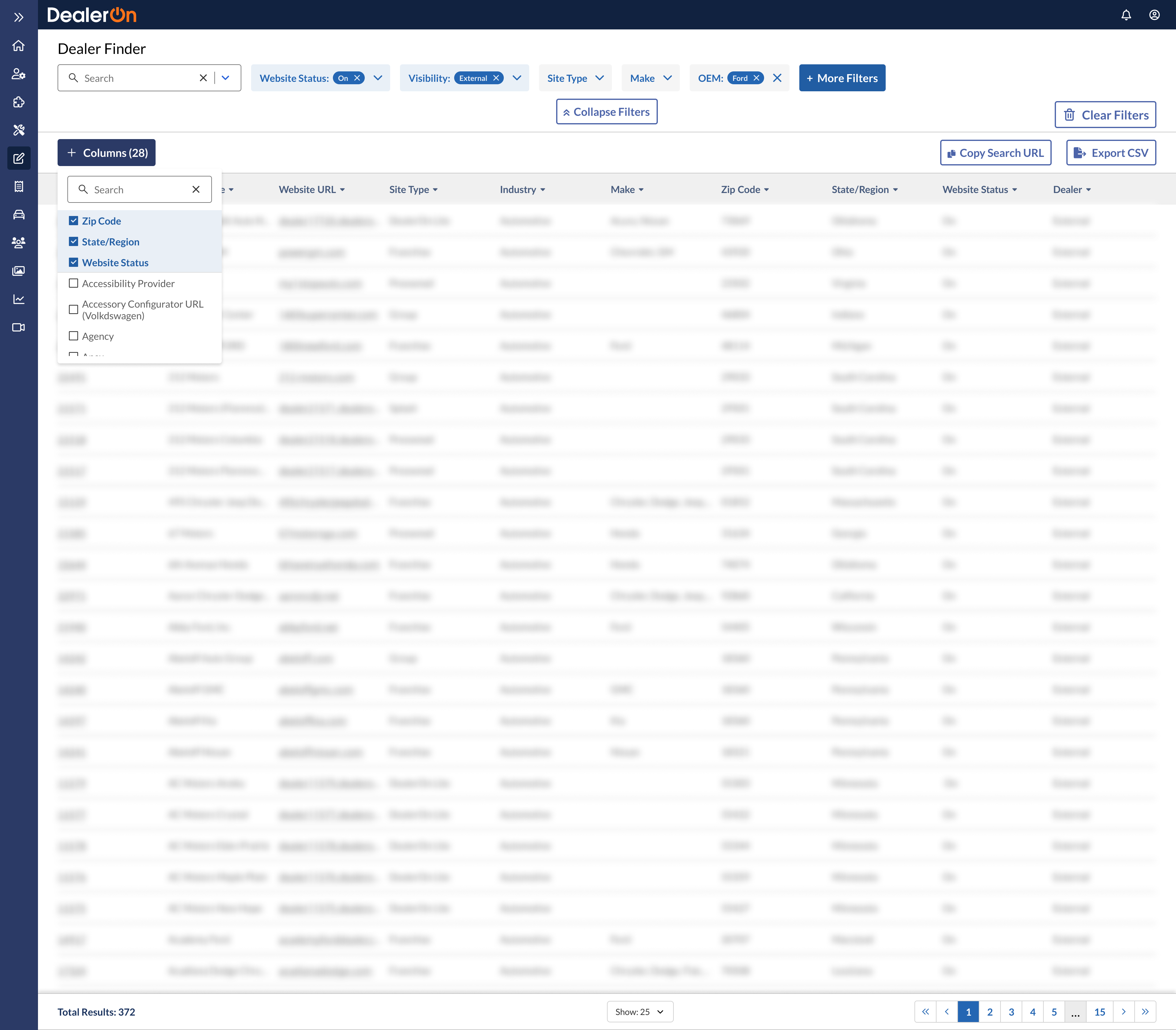Enable the Accessibility Provider column
This screenshot has height=1030, width=1176.
click(x=73, y=283)
